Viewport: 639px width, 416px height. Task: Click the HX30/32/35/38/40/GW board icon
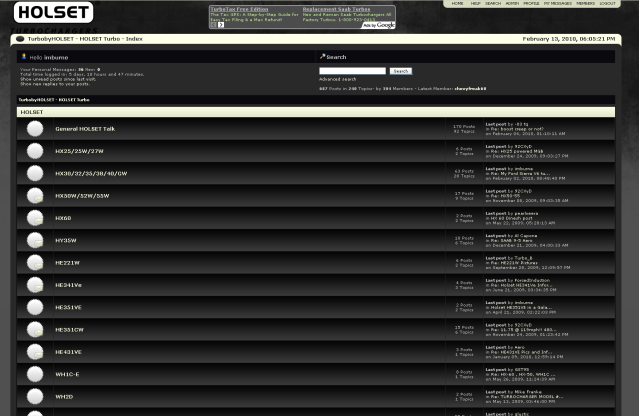point(35,174)
